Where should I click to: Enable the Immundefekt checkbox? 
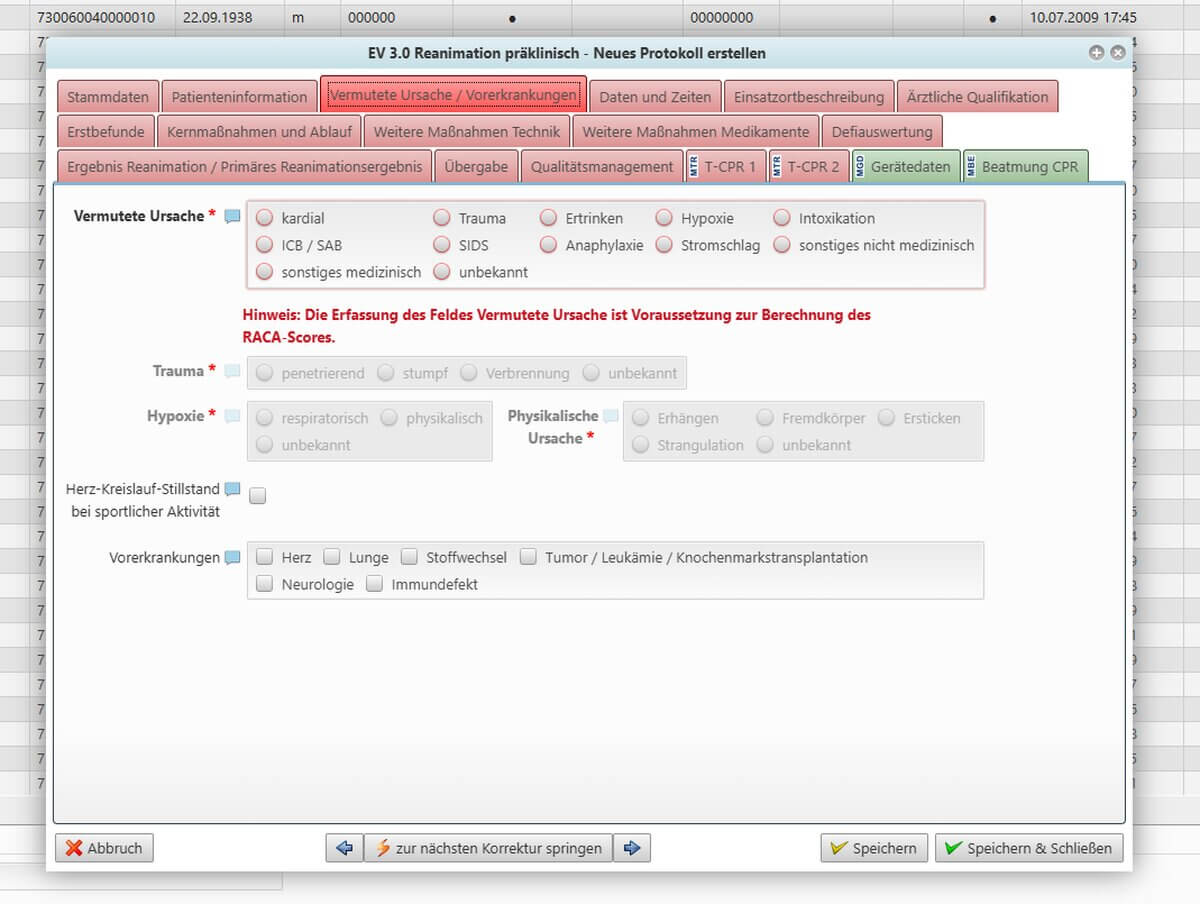(374, 584)
